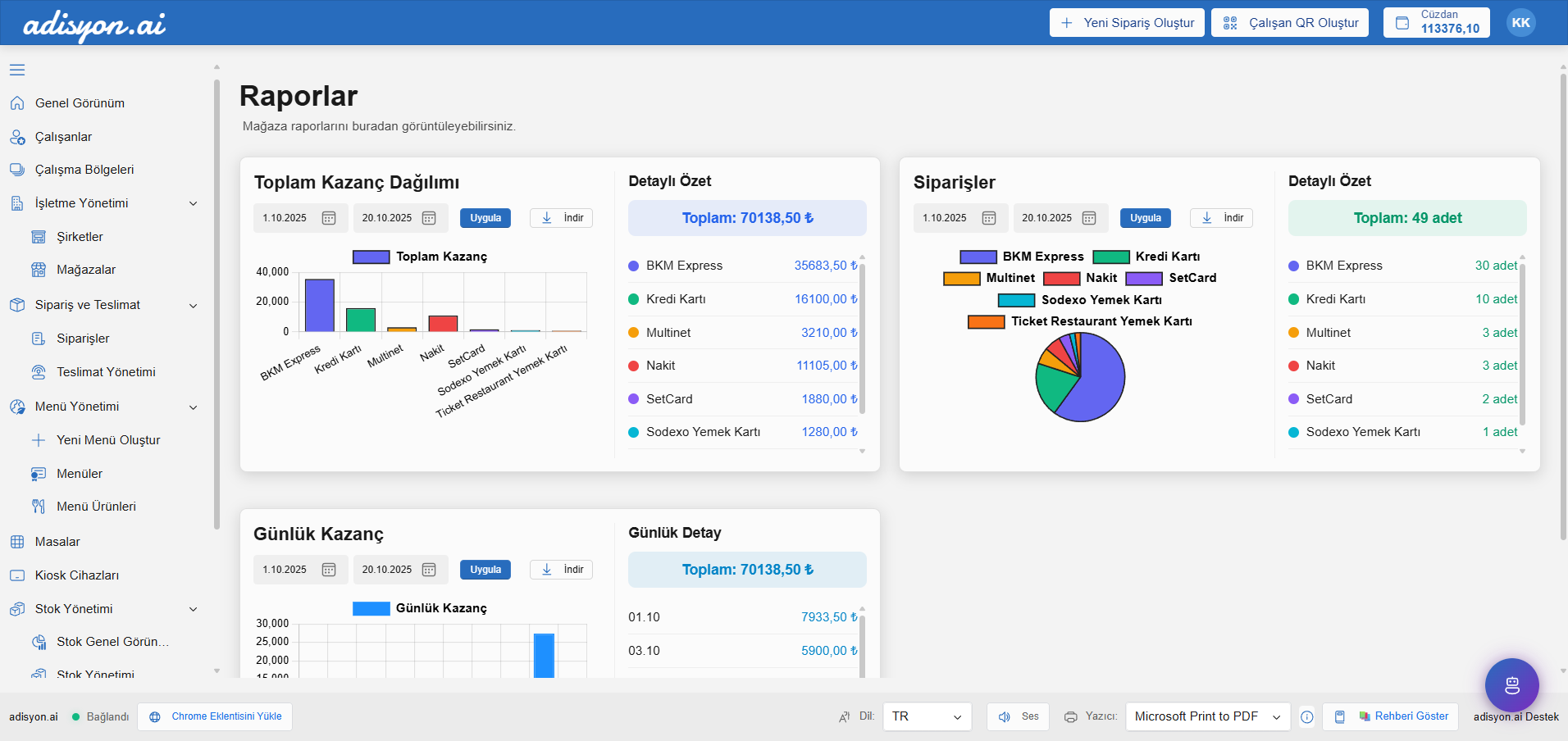The height and width of the screenshot is (741, 1568).
Task: Open the TR language dropdown
Action: pyautogui.click(x=927, y=716)
